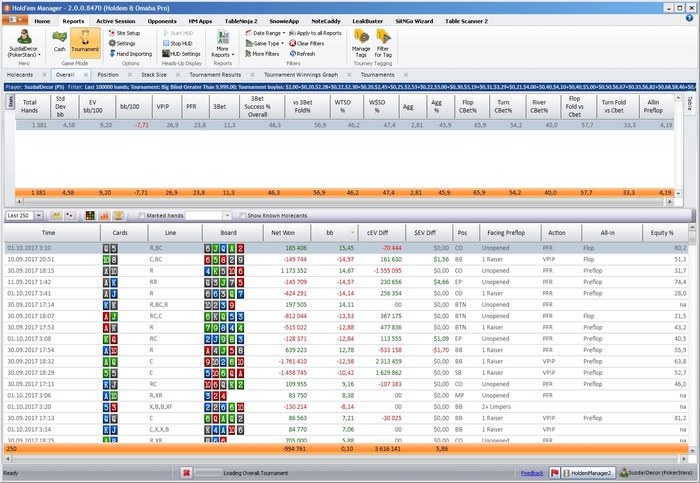The image size is (700, 483).
Task: Open Settings in the Options group
Action: (x=122, y=43)
